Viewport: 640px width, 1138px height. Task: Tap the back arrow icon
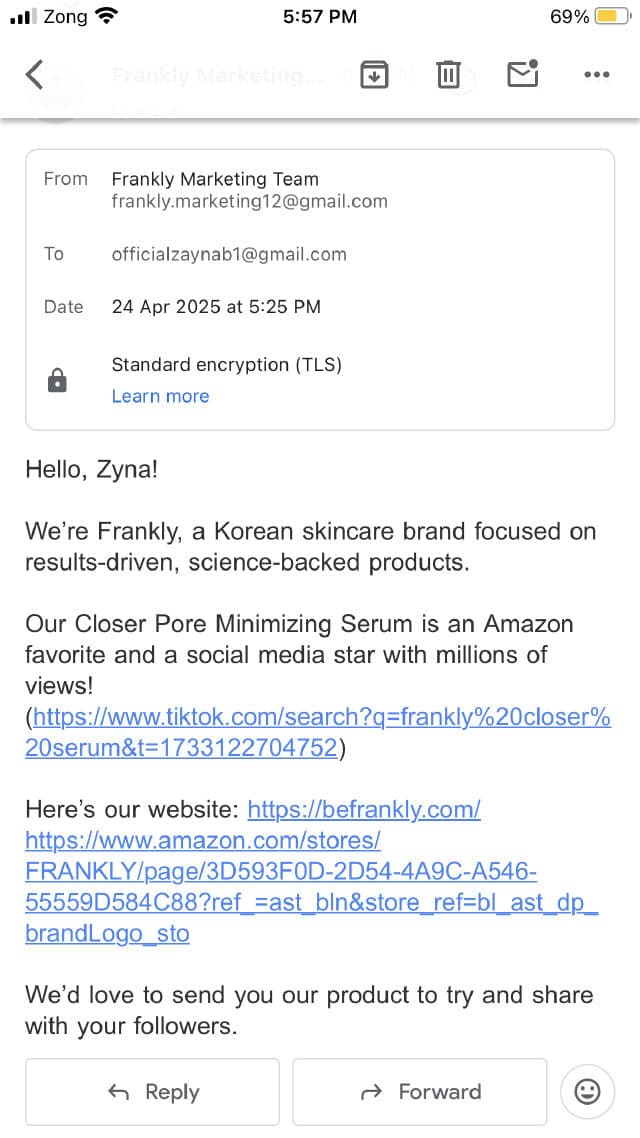click(35, 74)
